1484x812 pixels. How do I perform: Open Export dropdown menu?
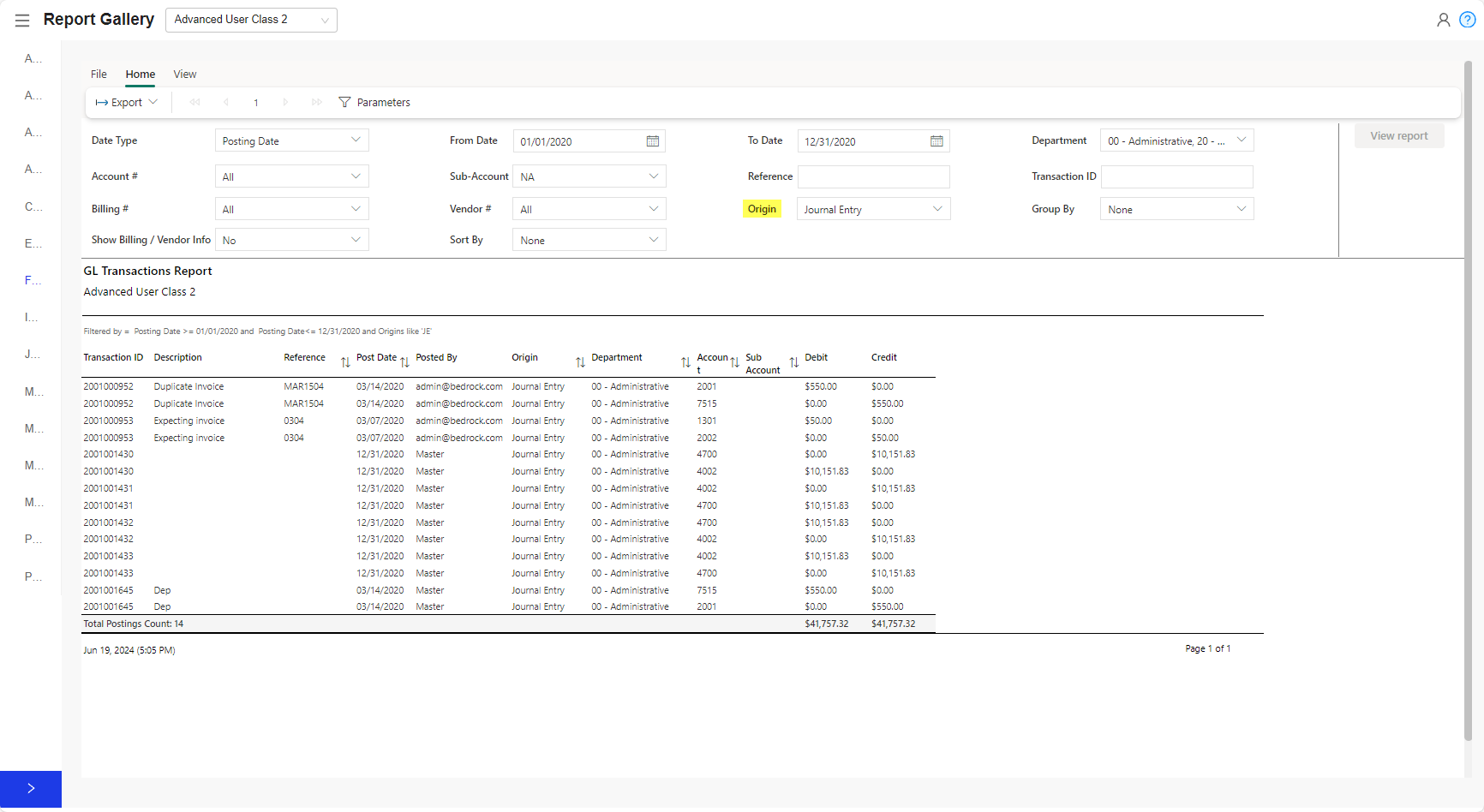pos(127,102)
